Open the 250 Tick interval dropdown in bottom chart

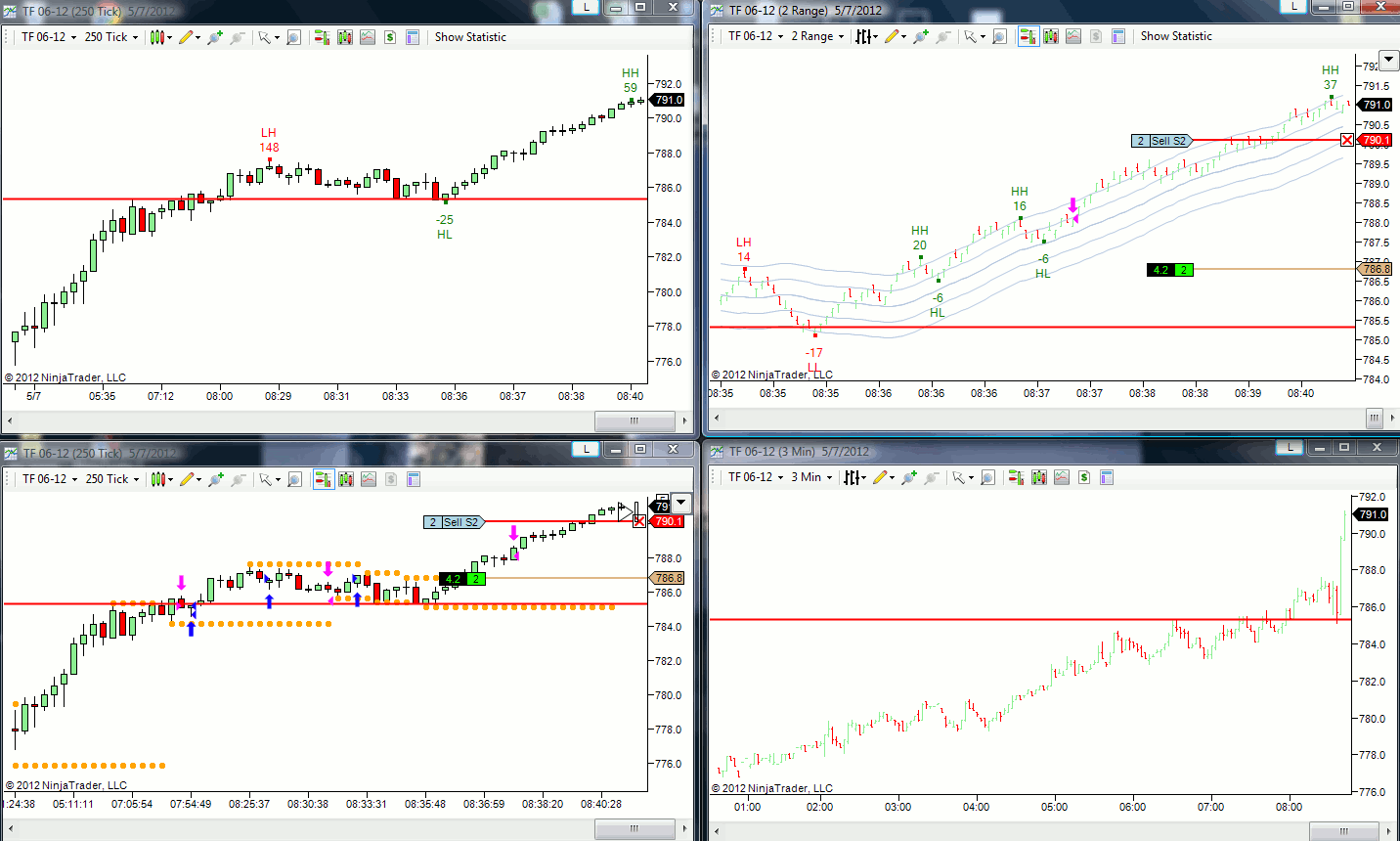(112, 479)
